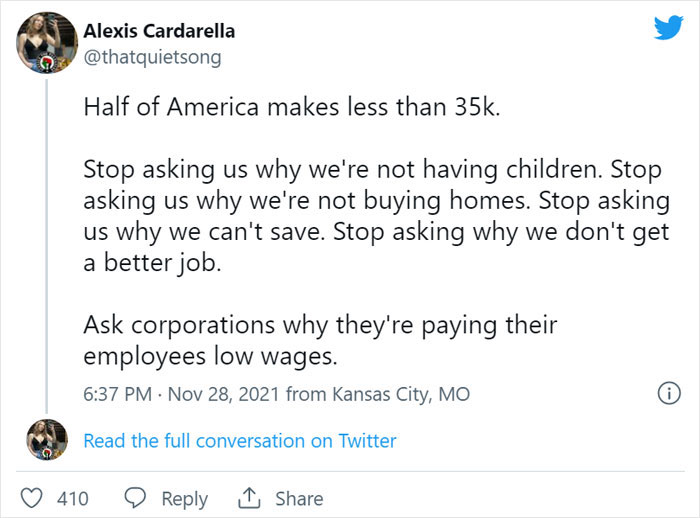Open the tweet info circle icon
This screenshot has height=518, width=700.
click(x=669, y=393)
